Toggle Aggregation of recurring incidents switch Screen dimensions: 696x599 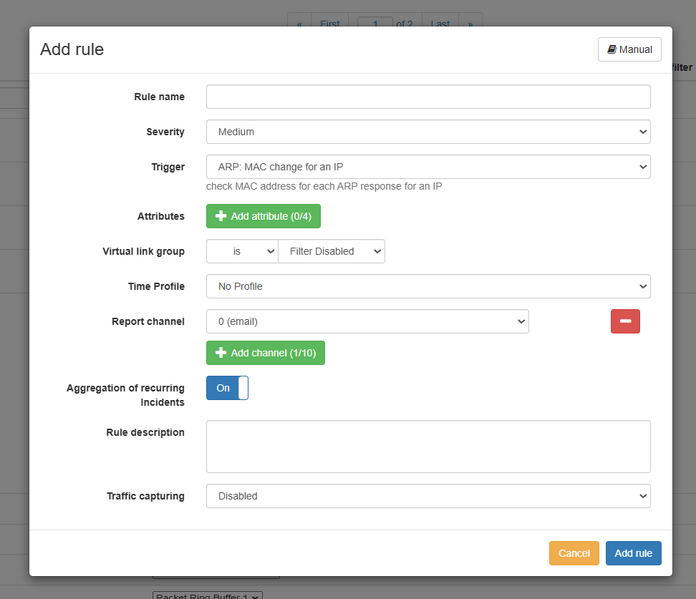(x=227, y=388)
